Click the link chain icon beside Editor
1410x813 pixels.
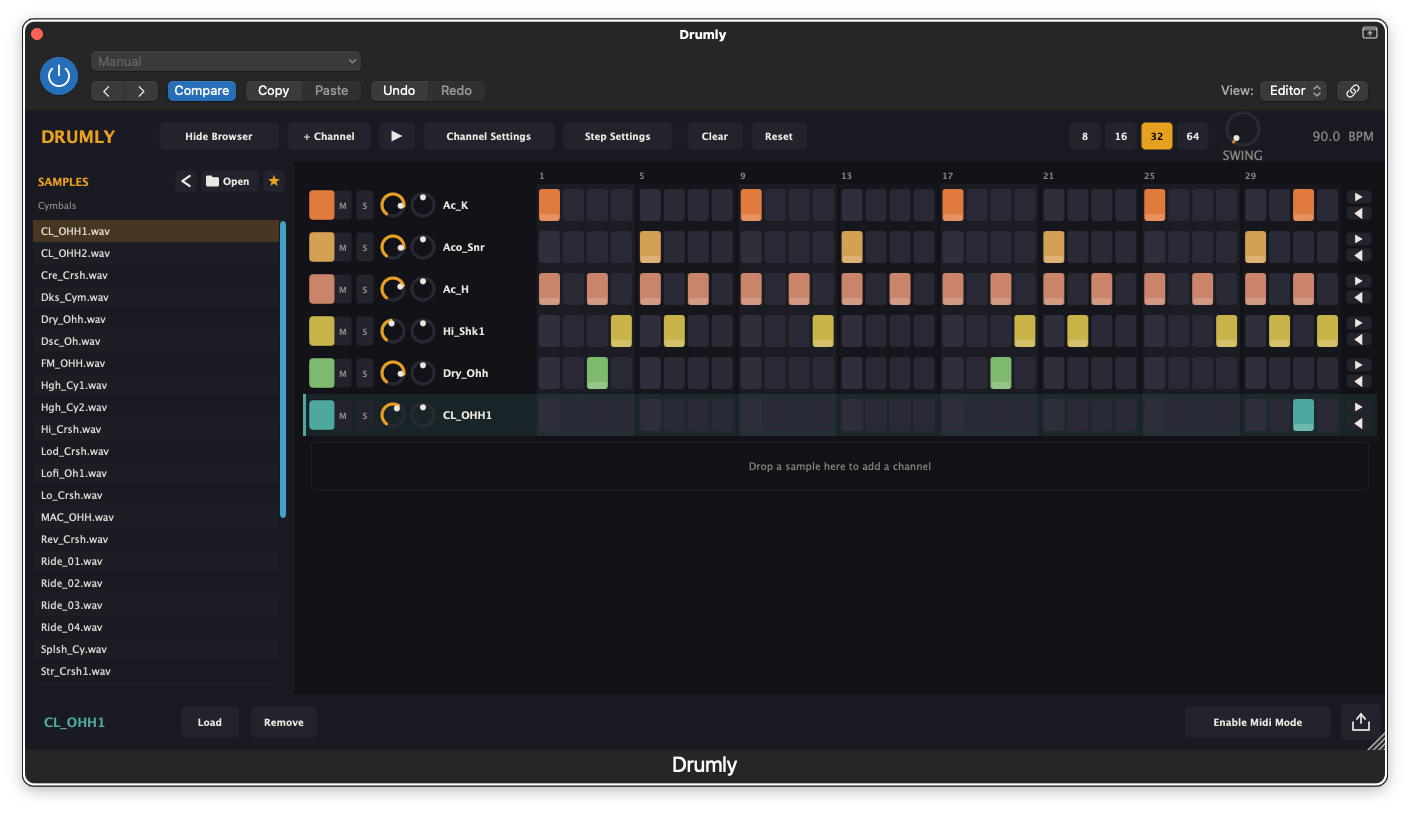[1353, 91]
